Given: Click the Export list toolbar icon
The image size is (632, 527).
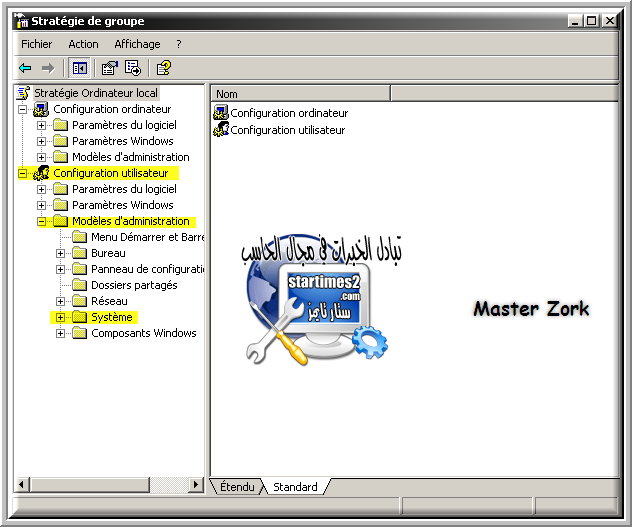Looking at the screenshot, I should click(133, 68).
